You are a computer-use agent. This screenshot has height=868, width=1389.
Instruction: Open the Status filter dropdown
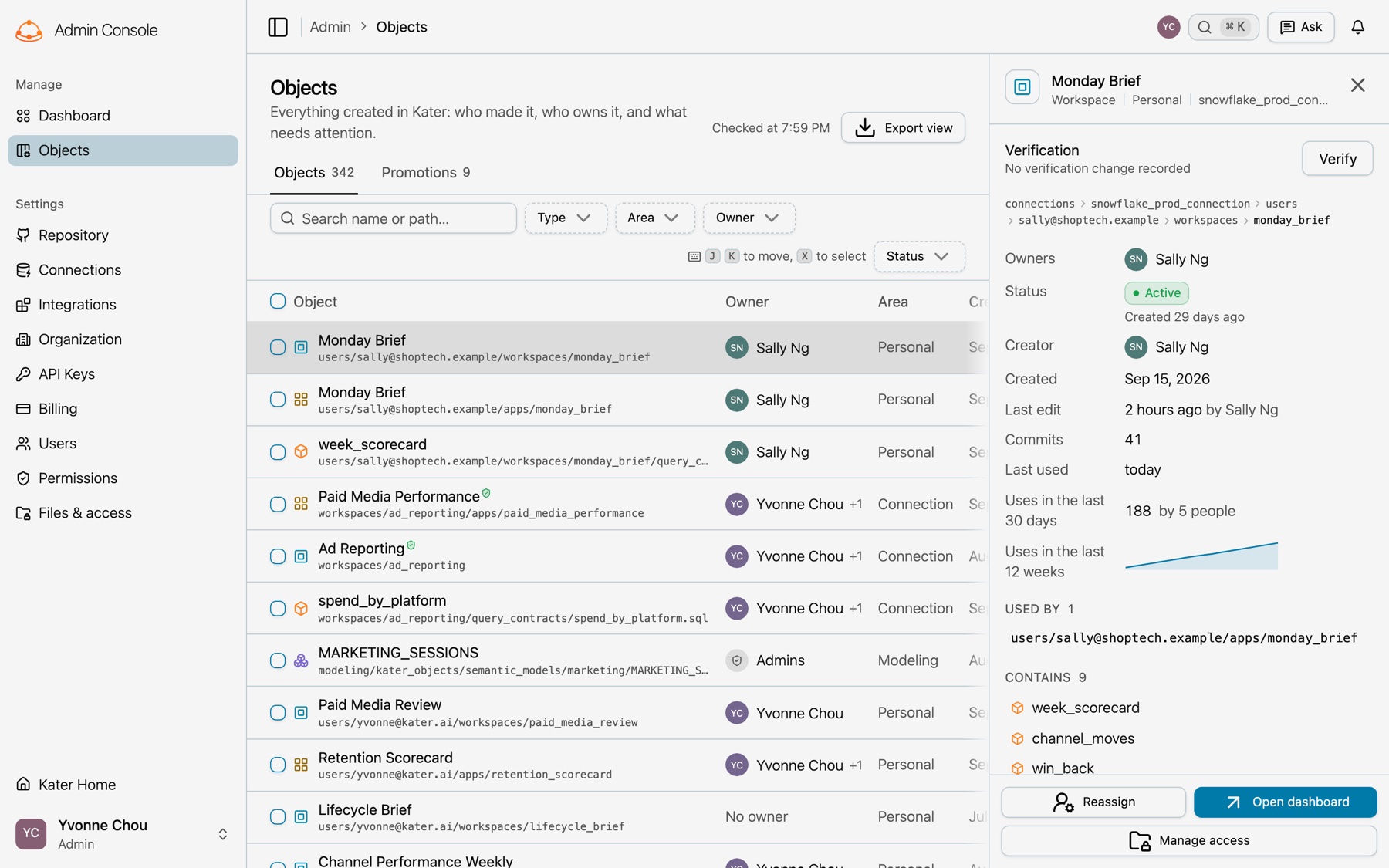(x=919, y=257)
